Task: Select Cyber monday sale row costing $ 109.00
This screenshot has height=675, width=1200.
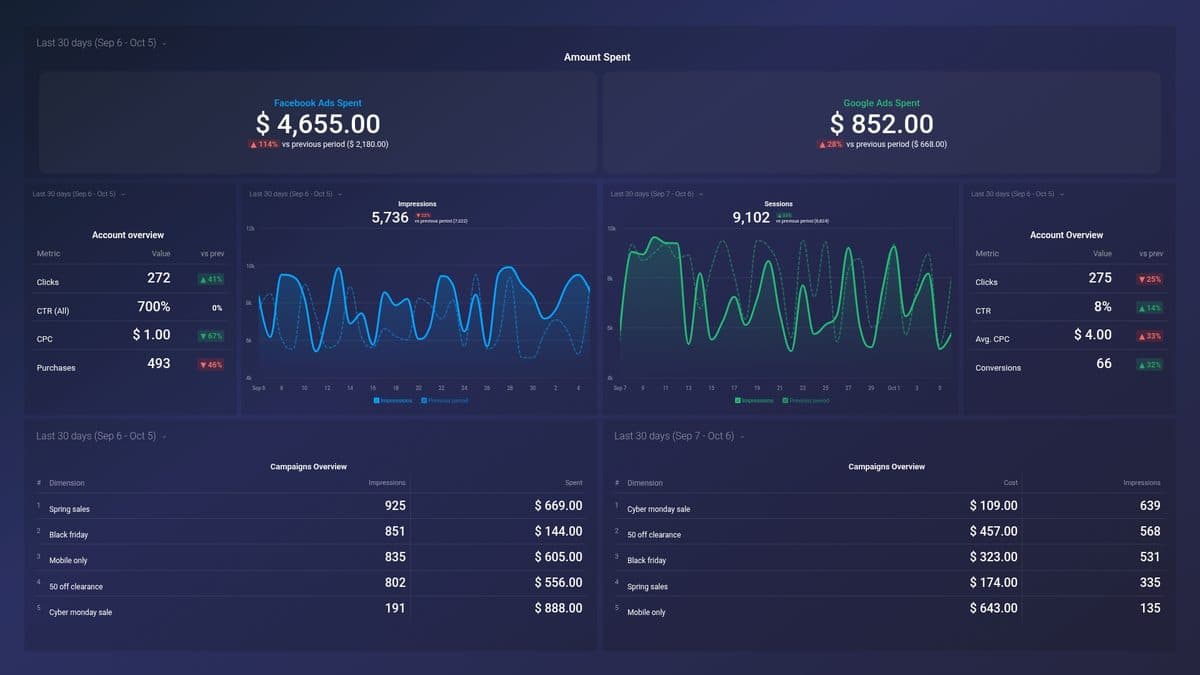Action: 888,506
